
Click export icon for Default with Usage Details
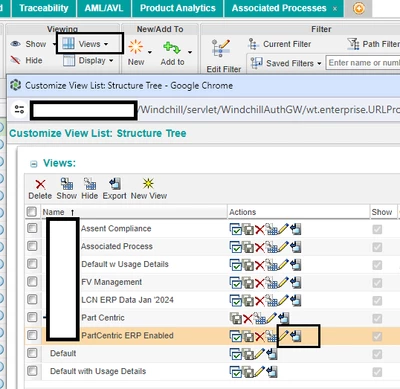[x=272, y=372]
